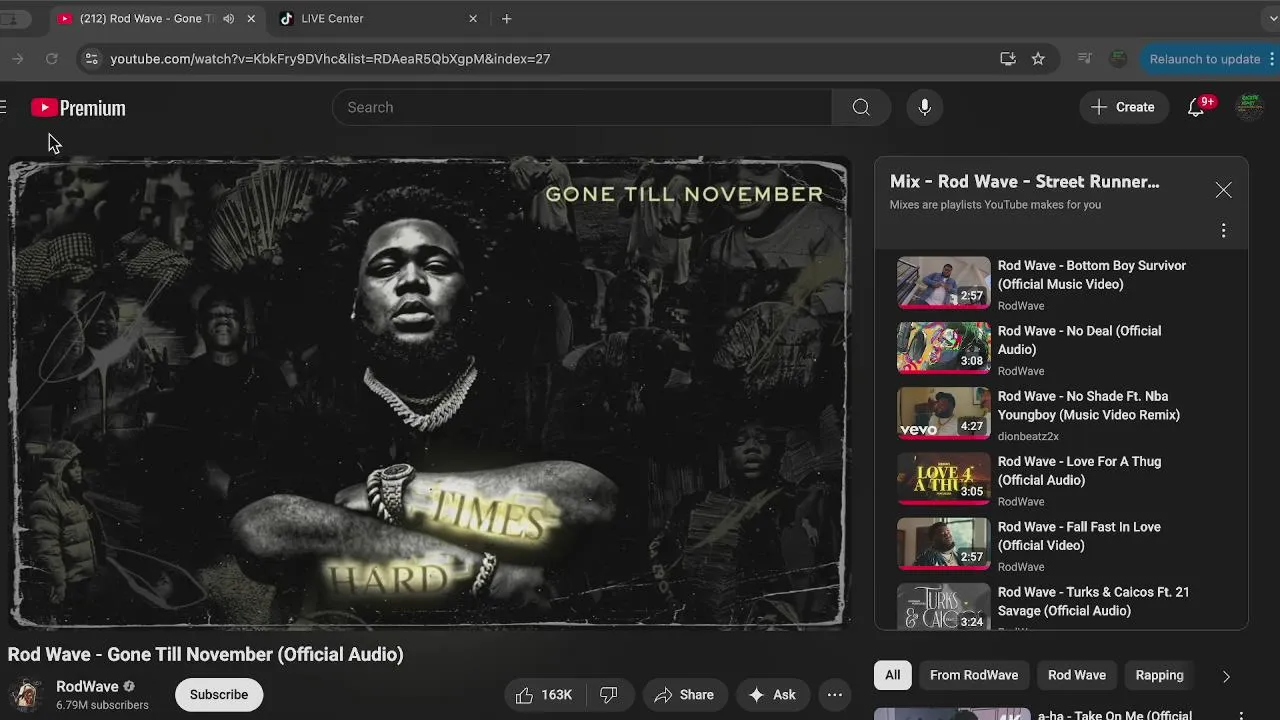Select the Rod Wave filter chip
This screenshot has width=1280, height=720.
pos(1077,675)
